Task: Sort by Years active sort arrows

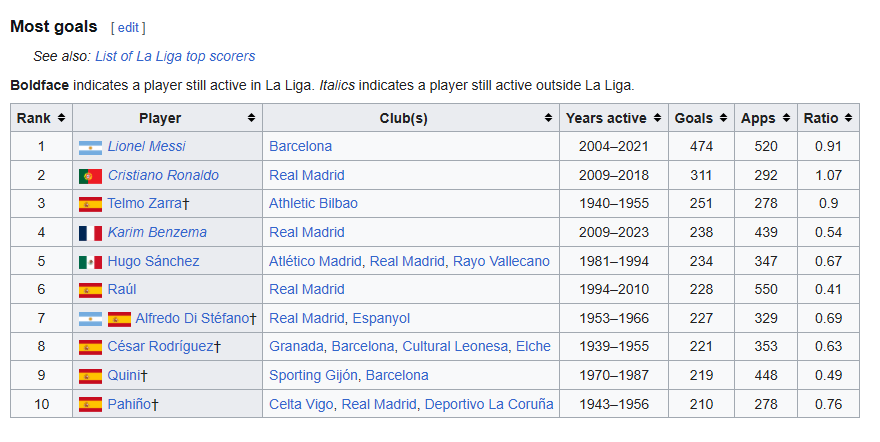Action: click(x=657, y=118)
